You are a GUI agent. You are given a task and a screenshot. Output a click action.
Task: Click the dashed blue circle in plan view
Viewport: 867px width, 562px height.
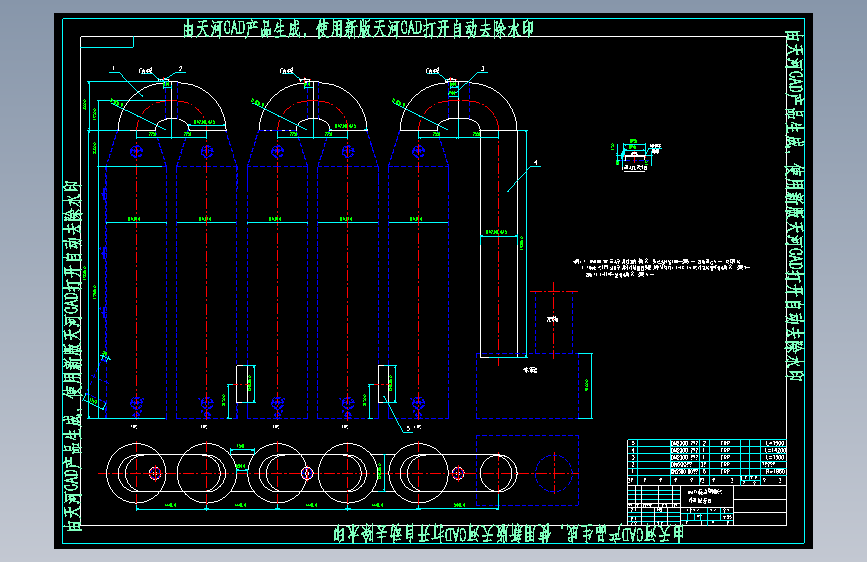pyautogui.click(x=553, y=473)
